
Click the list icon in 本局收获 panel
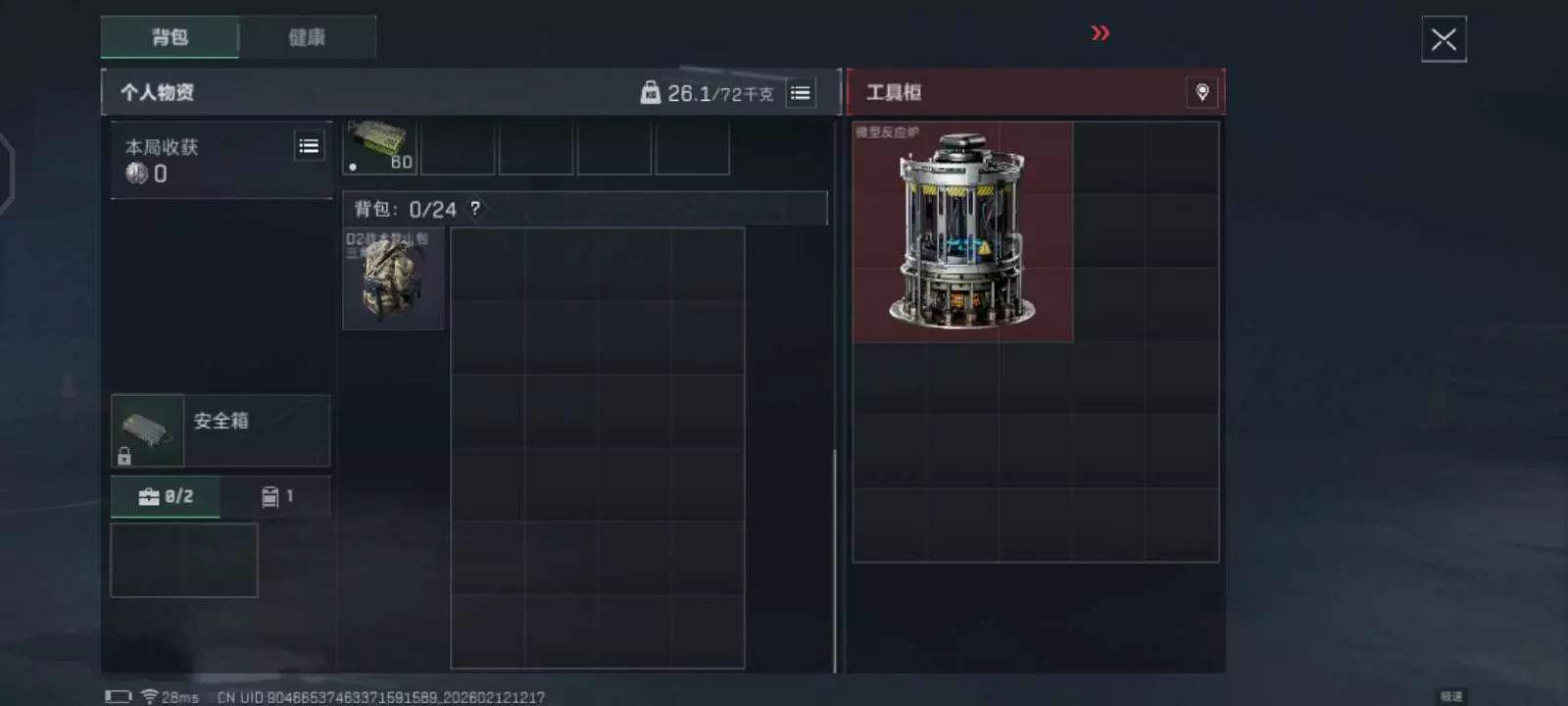(x=309, y=147)
